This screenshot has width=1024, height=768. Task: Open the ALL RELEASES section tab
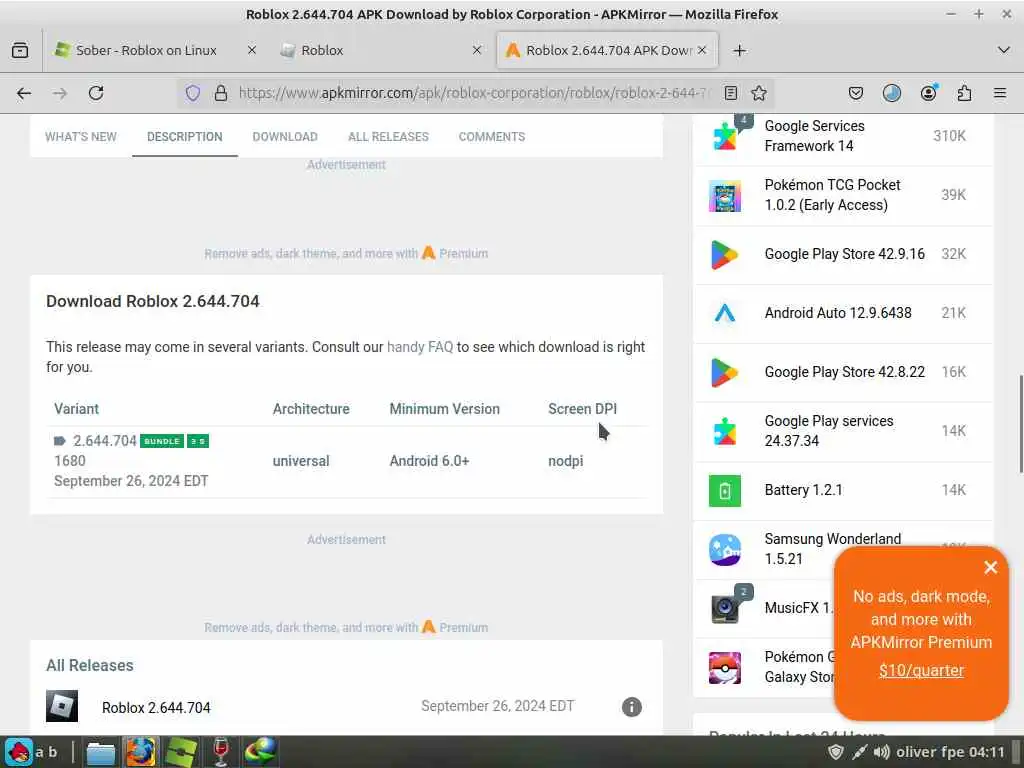(389, 136)
